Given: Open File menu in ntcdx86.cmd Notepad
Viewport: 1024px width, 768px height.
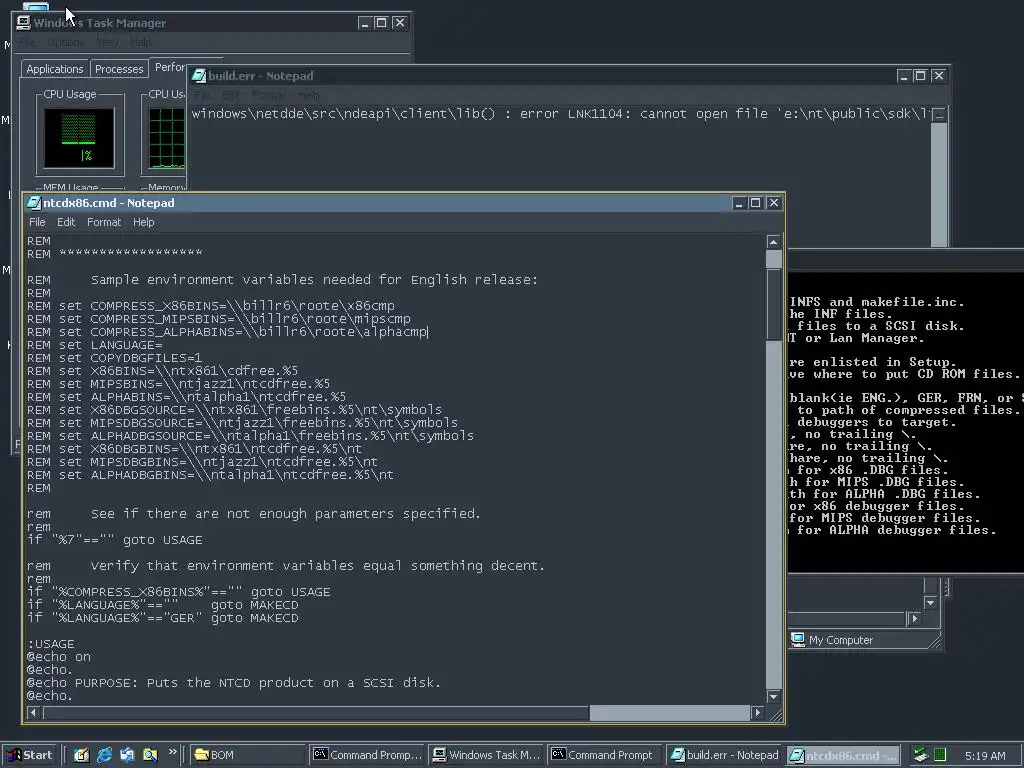Looking at the screenshot, I should (37, 222).
